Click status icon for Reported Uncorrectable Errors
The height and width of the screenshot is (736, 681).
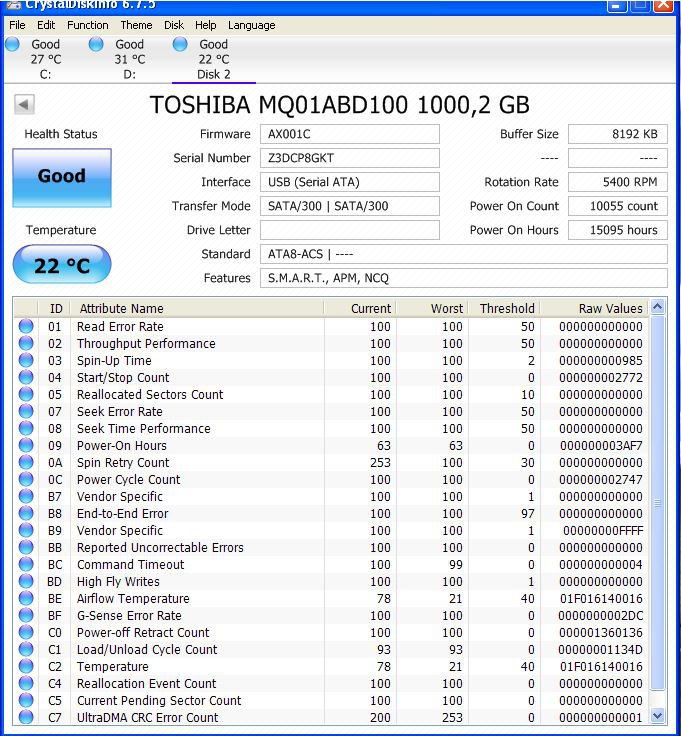(x=26, y=547)
